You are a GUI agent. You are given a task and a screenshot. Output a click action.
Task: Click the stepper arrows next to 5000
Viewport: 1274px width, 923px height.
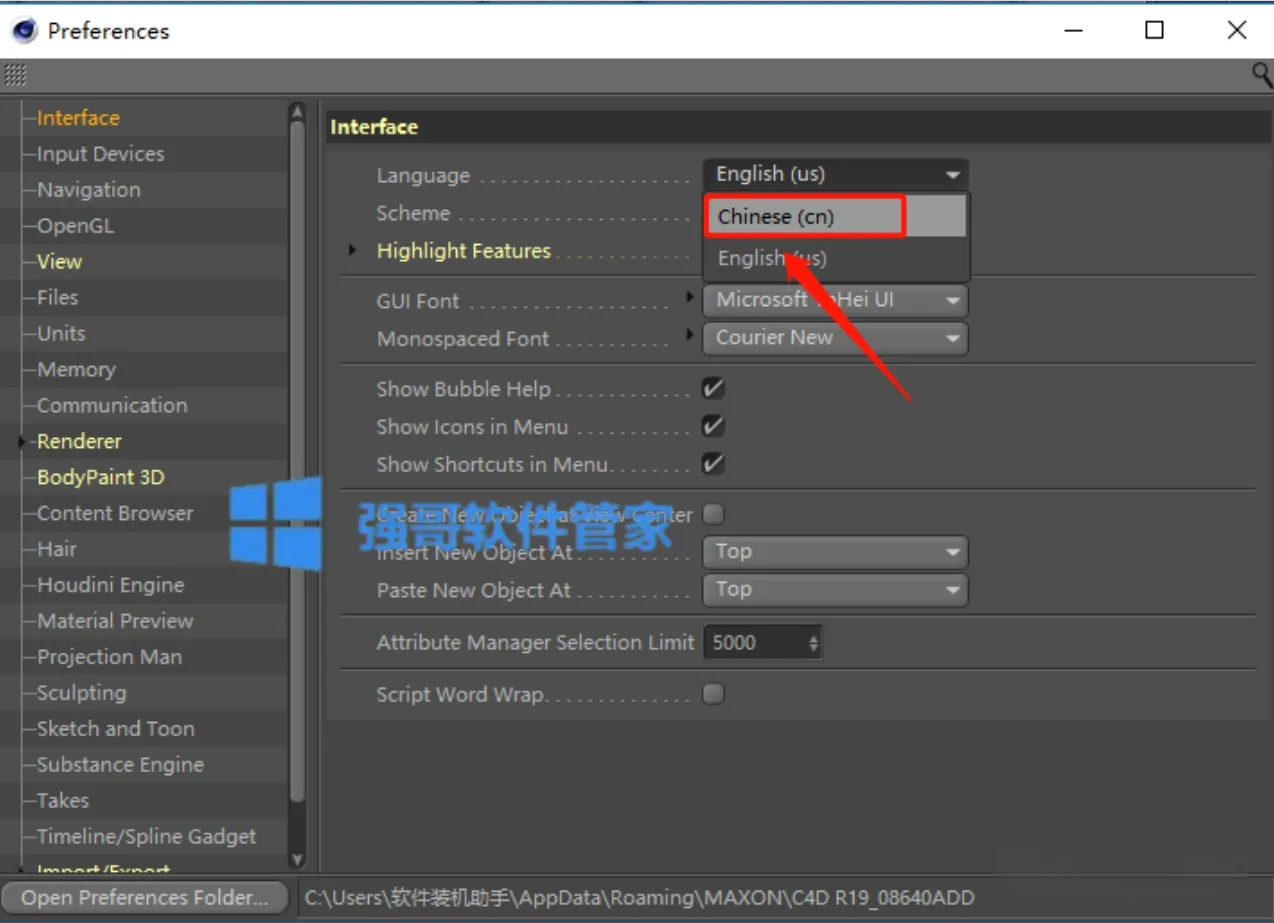point(814,642)
